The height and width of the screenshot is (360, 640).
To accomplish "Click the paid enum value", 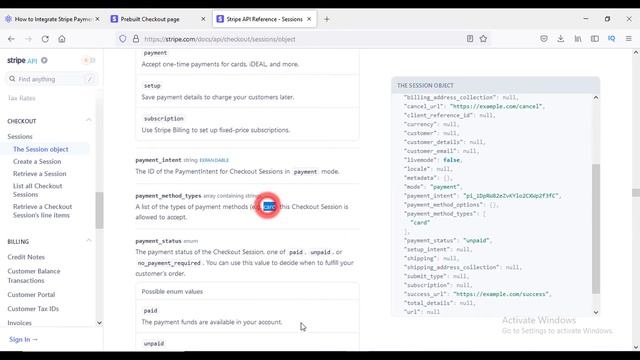I will pos(150,311).
